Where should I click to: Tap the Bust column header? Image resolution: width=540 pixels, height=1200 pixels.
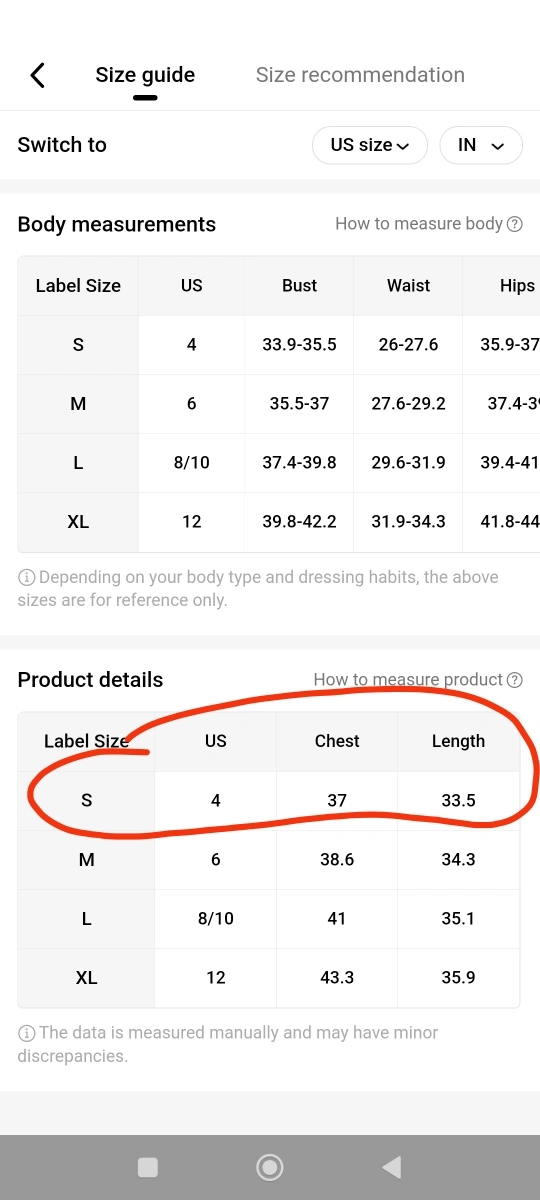point(299,286)
